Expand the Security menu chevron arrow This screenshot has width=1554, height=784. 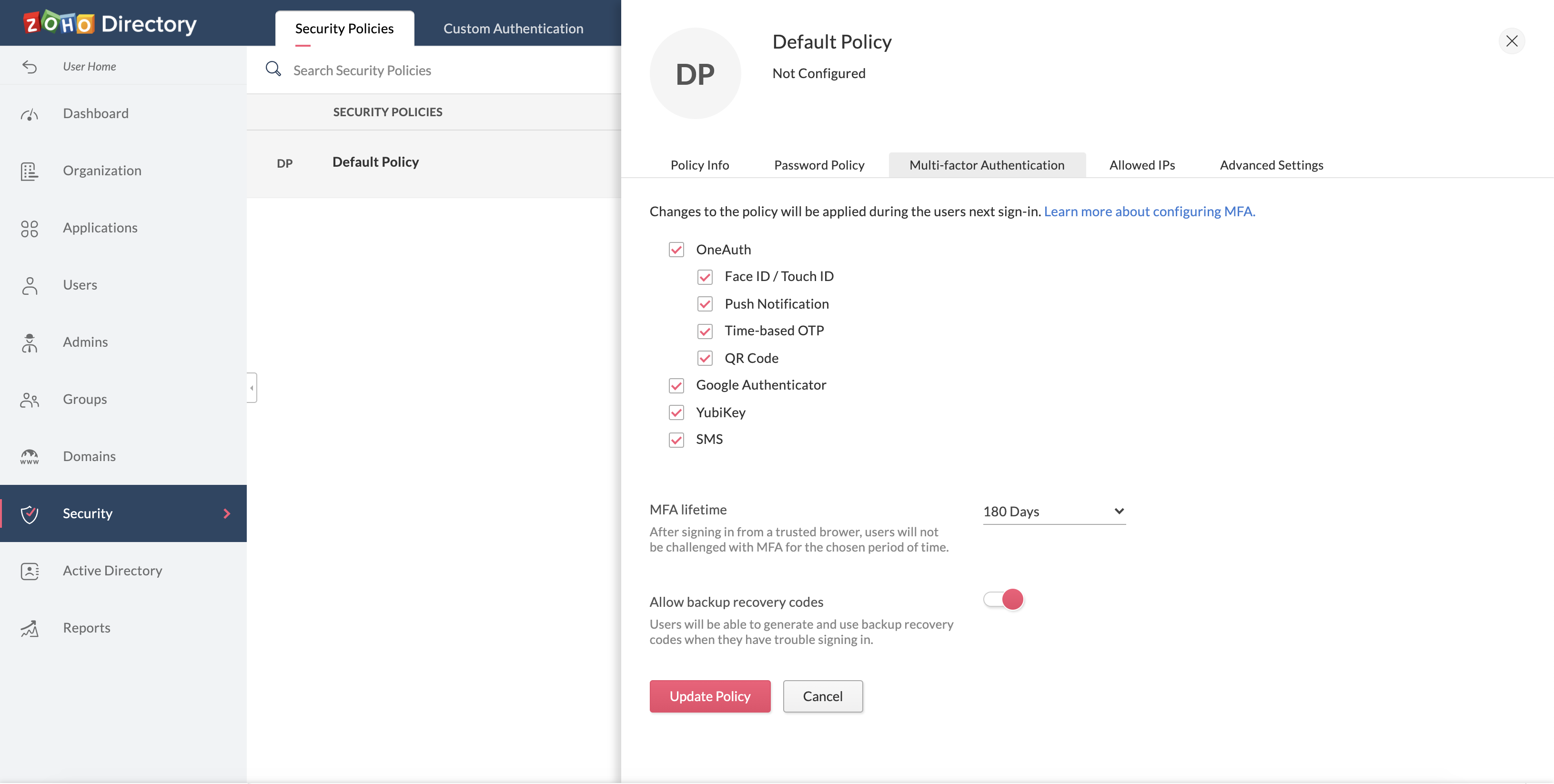coord(227,514)
